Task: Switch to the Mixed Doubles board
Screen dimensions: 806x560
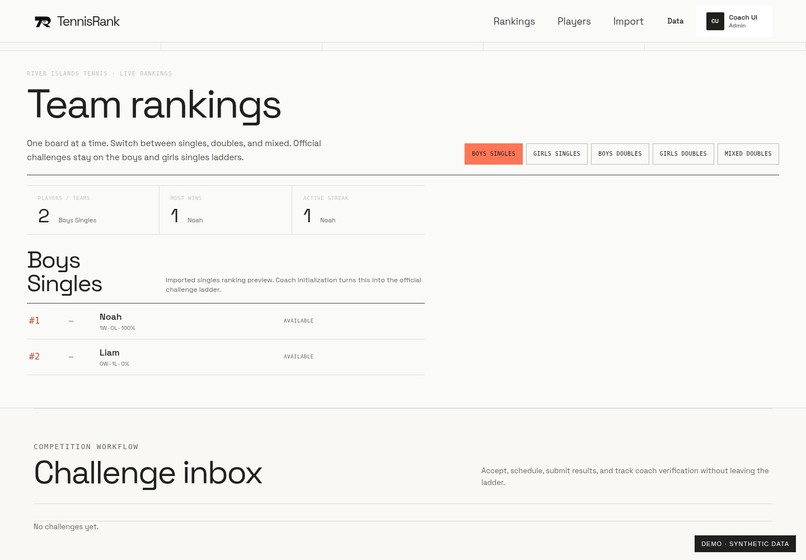Action: tap(748, 154)
